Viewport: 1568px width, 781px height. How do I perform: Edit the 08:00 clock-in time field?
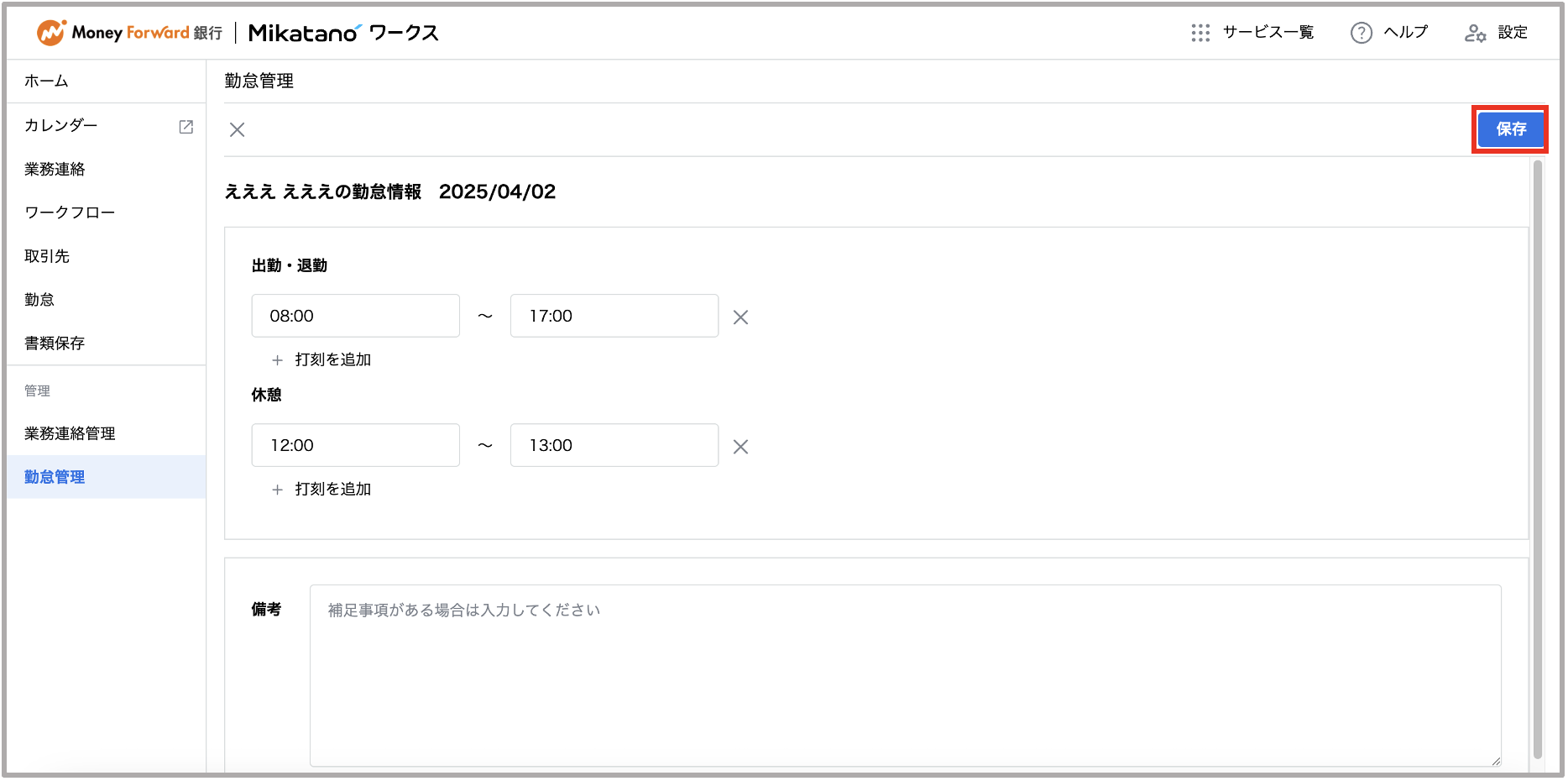pyautogui.click(x=356, y=316)
